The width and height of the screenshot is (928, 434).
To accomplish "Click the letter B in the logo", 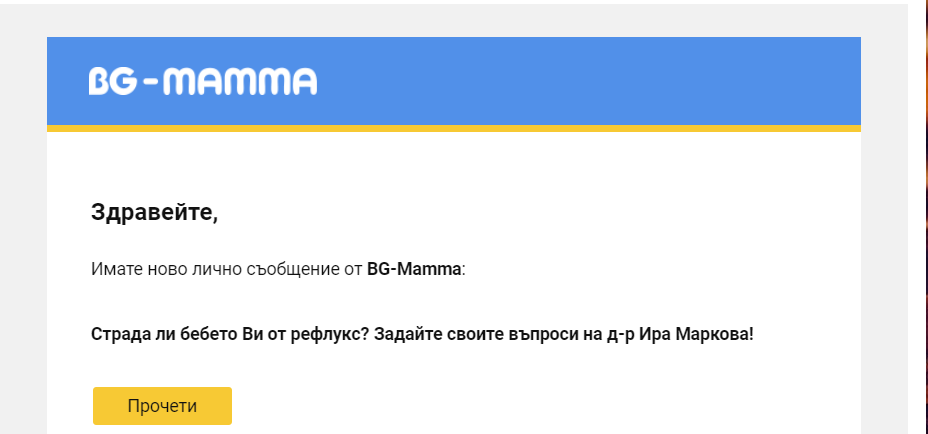I will tap(98, 82).
